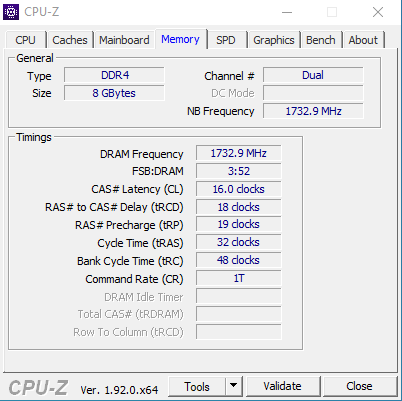Click the 48 clocks tRC value
Screen dimensions: 402x401
(x=239, y=260)
